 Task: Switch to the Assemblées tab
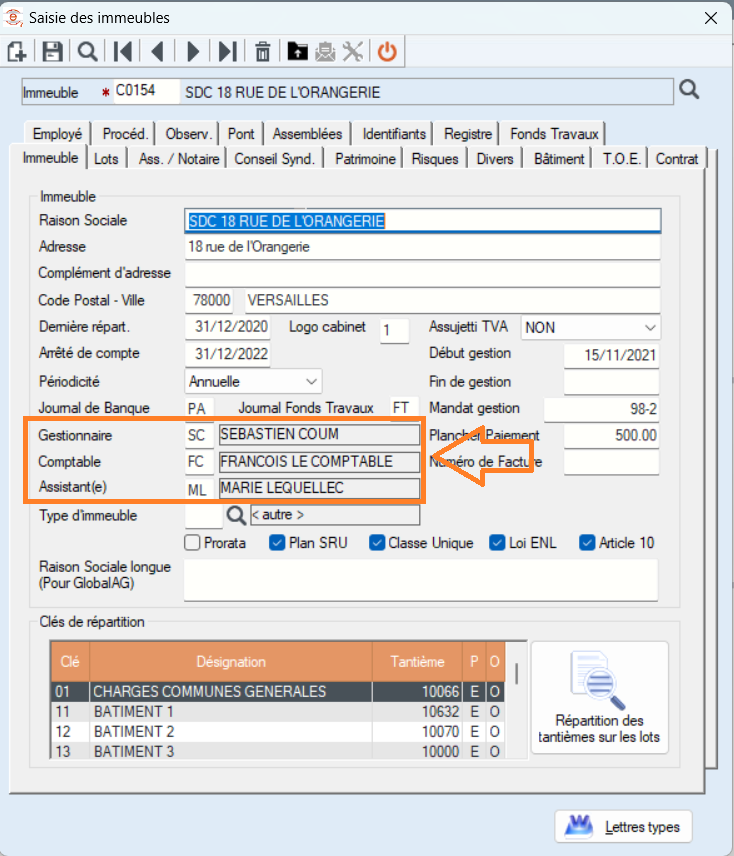click(x=307, y=134)
